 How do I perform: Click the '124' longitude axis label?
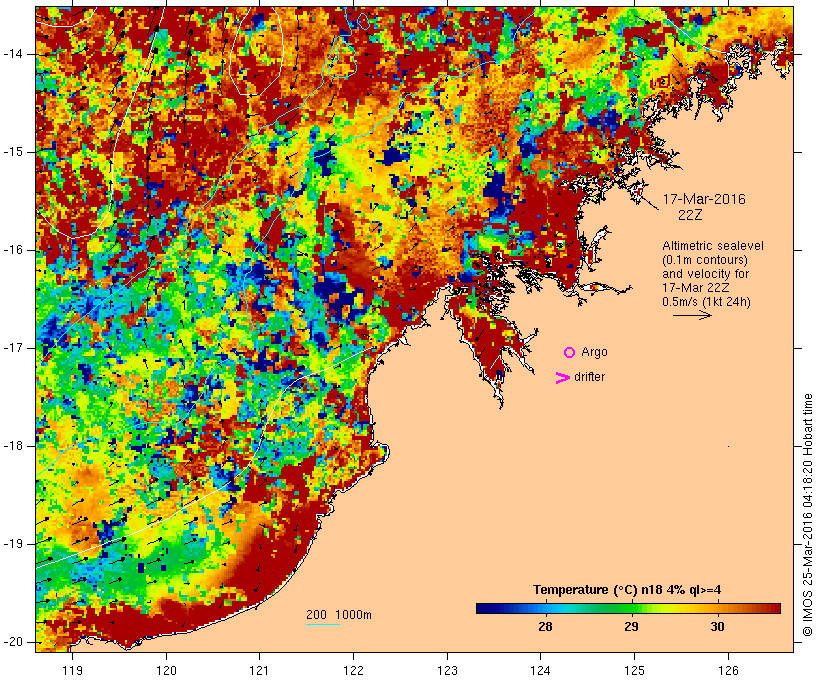click(x=541, y=670)
